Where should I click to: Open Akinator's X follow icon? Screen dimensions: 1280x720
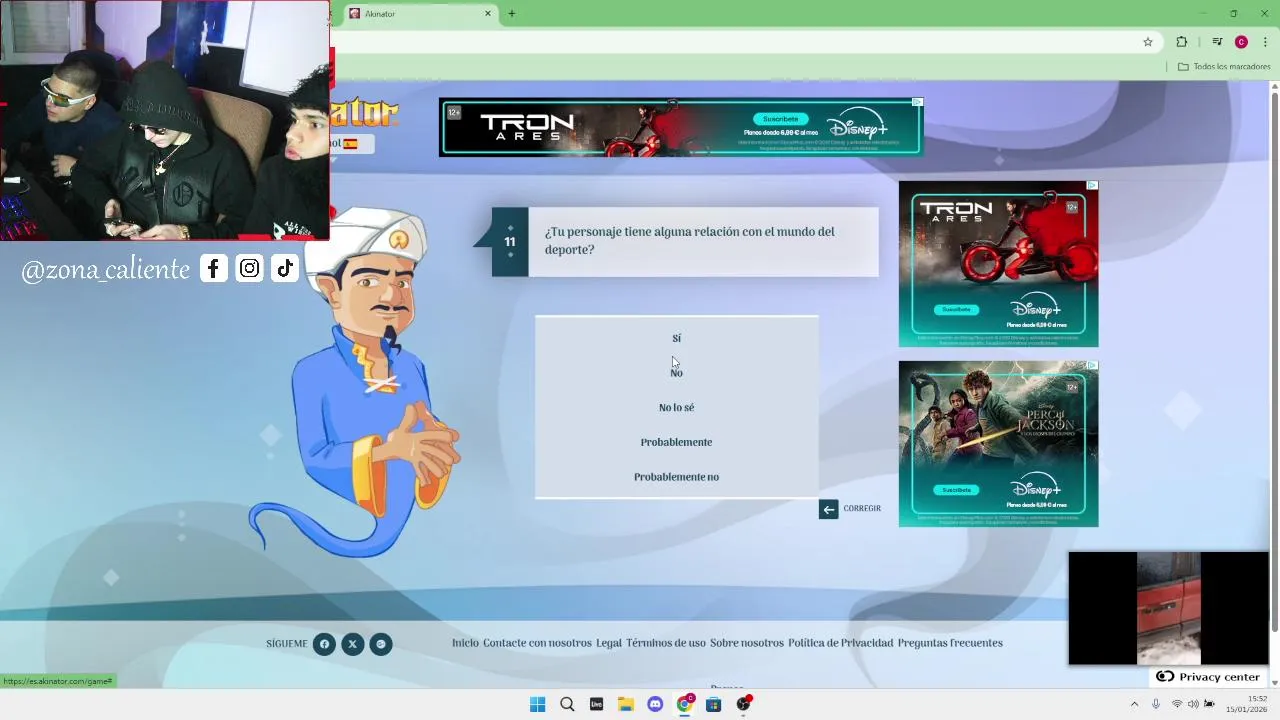[x=352, y=644]
